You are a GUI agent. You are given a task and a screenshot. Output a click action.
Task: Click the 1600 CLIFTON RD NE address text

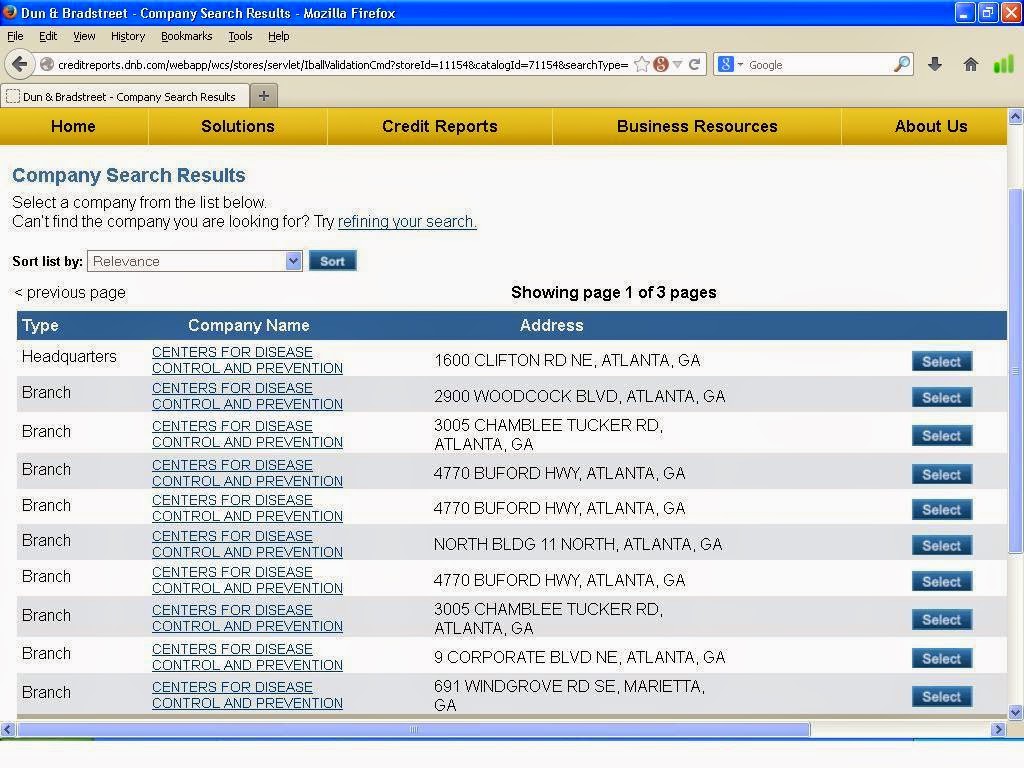pos(567,360)
